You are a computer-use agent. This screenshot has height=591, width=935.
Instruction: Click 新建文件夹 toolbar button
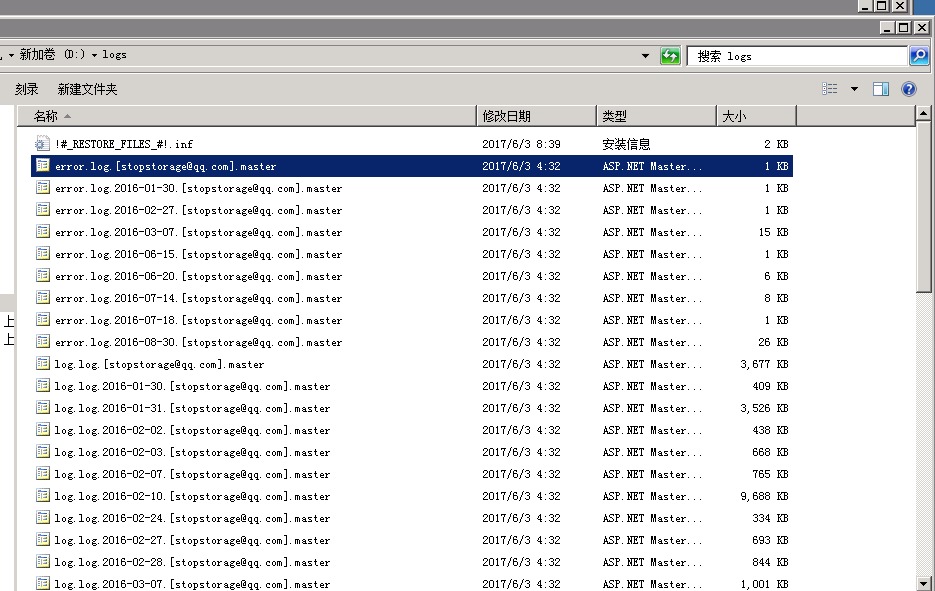(x=87, y=89)
